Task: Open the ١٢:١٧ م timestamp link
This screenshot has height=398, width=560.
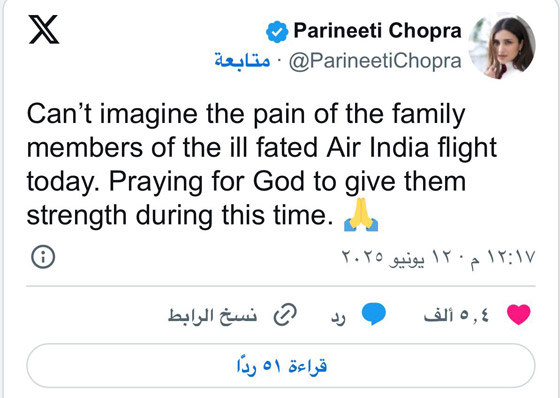Action: (x=503, y=258)
